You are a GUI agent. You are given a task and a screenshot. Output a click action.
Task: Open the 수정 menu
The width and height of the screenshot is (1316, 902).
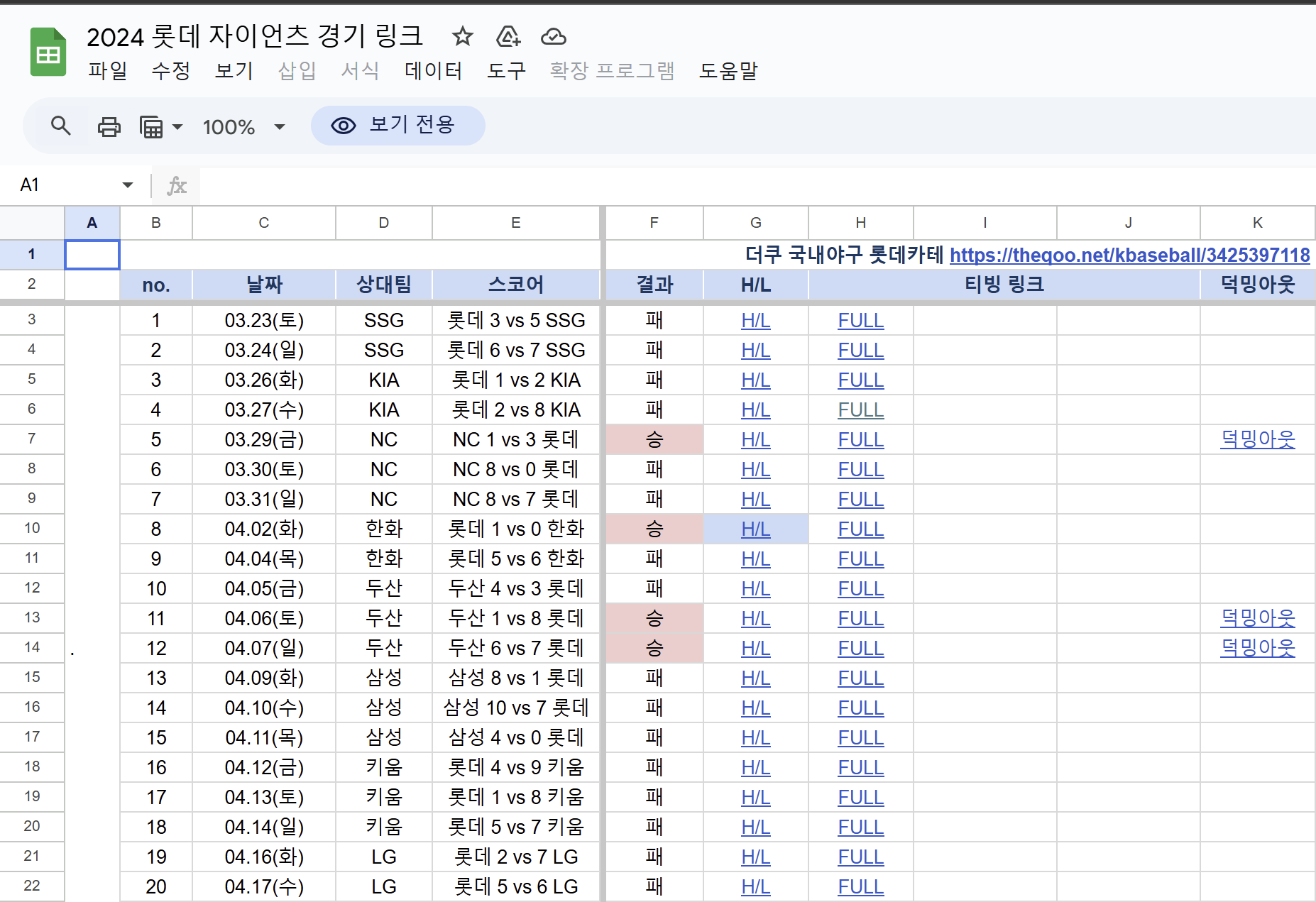tap(170, 71)
